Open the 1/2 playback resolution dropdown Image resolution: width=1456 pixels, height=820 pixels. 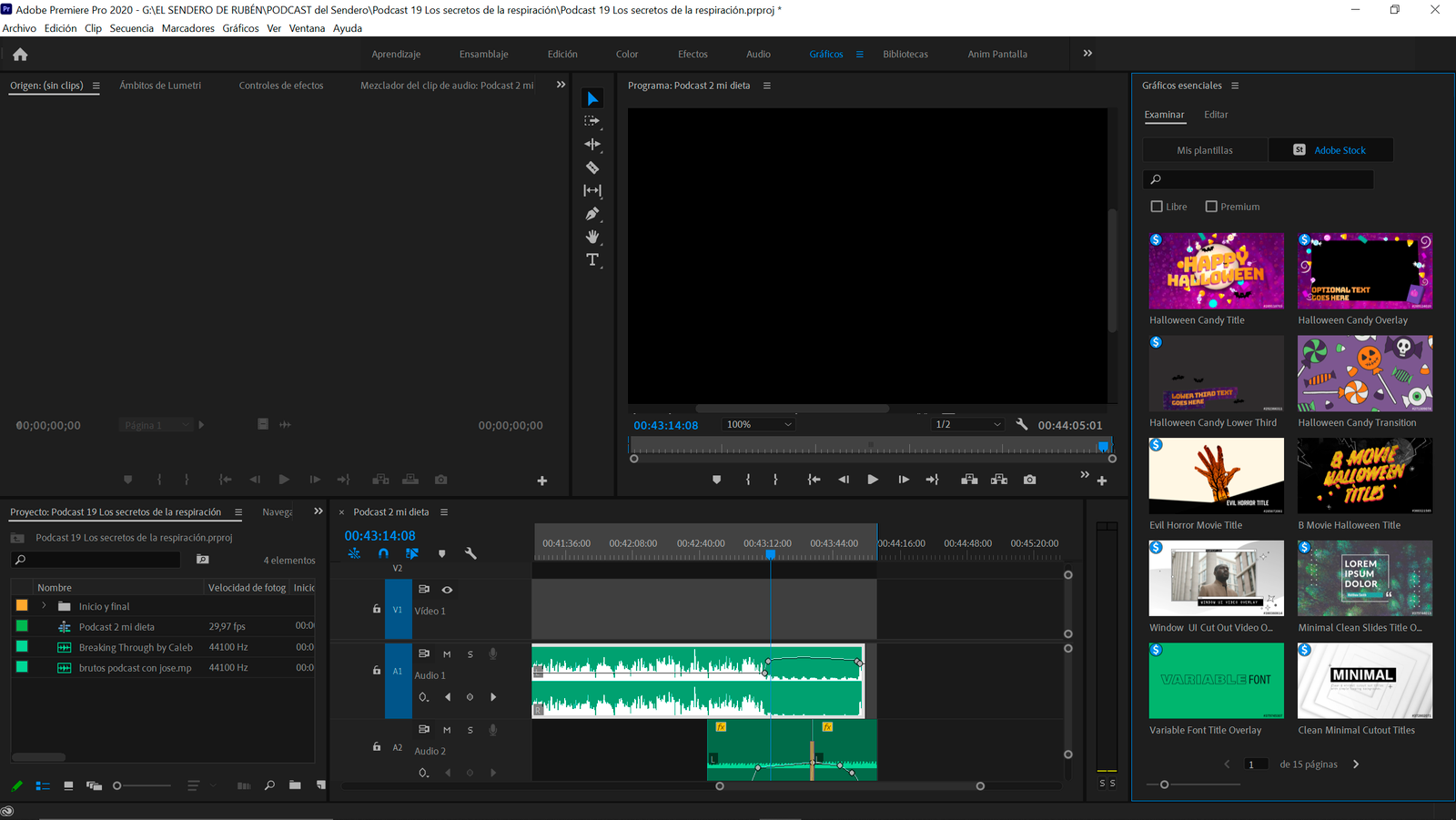(x=967, y=423)
